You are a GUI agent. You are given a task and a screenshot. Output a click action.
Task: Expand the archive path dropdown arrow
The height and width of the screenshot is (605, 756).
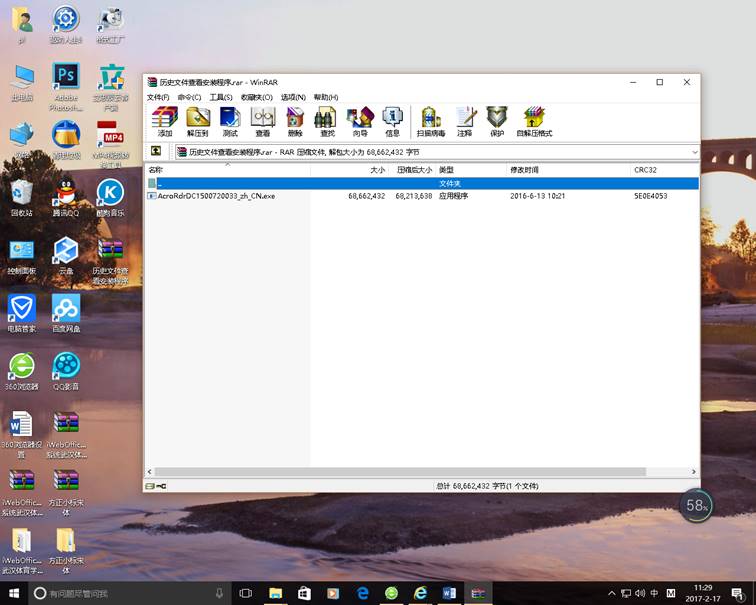694,152
